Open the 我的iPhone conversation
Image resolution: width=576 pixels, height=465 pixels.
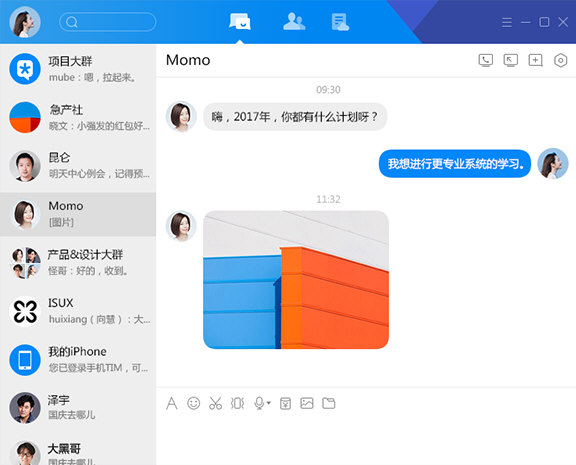78,360
